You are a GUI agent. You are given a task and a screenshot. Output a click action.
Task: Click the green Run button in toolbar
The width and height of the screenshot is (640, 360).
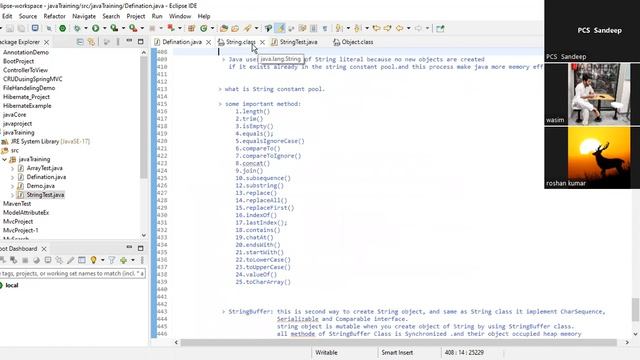pyautogui.click(x=96, y=28)
